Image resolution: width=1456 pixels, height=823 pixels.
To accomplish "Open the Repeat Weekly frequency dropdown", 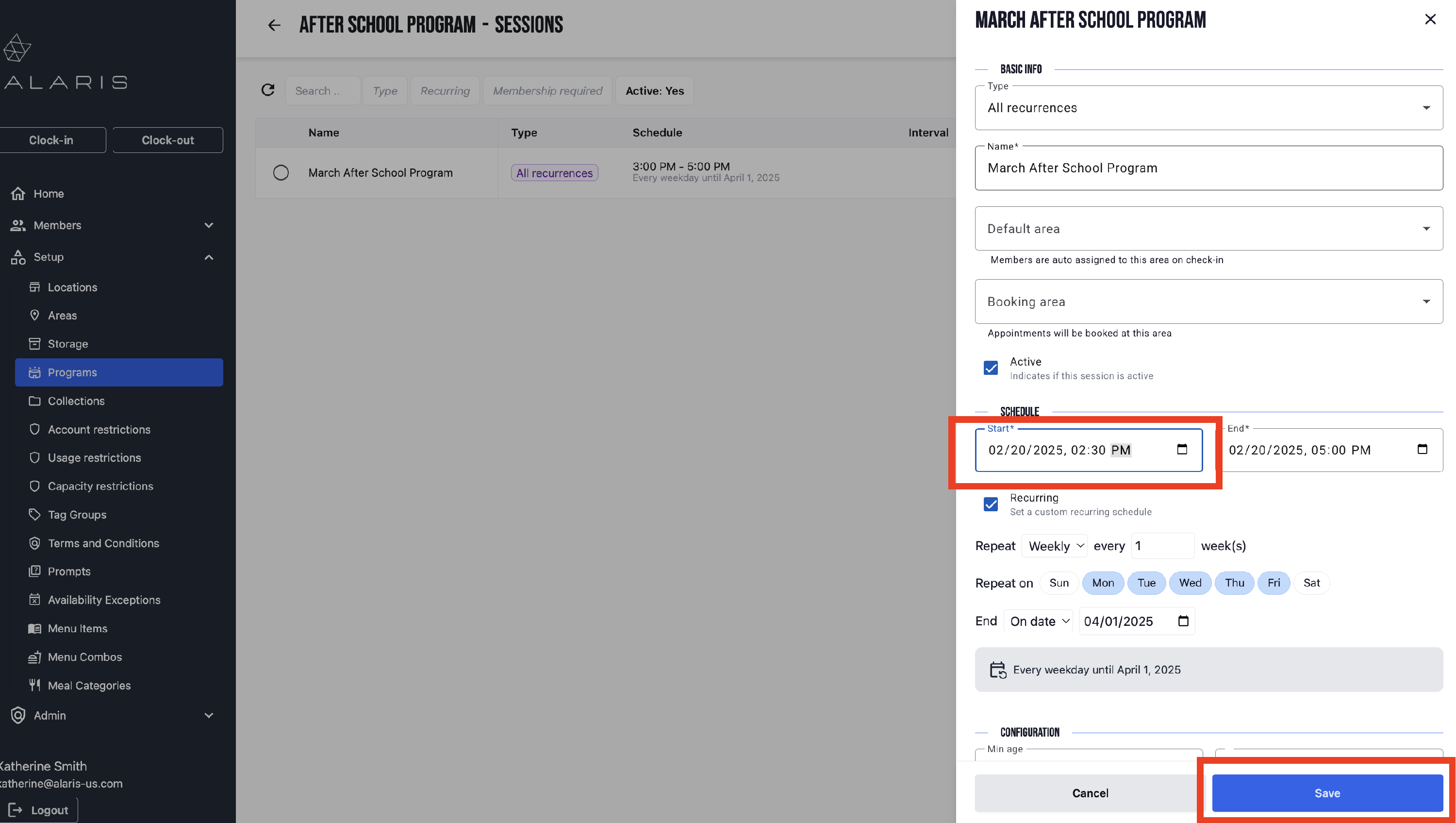I will (x=1055, y=546).
